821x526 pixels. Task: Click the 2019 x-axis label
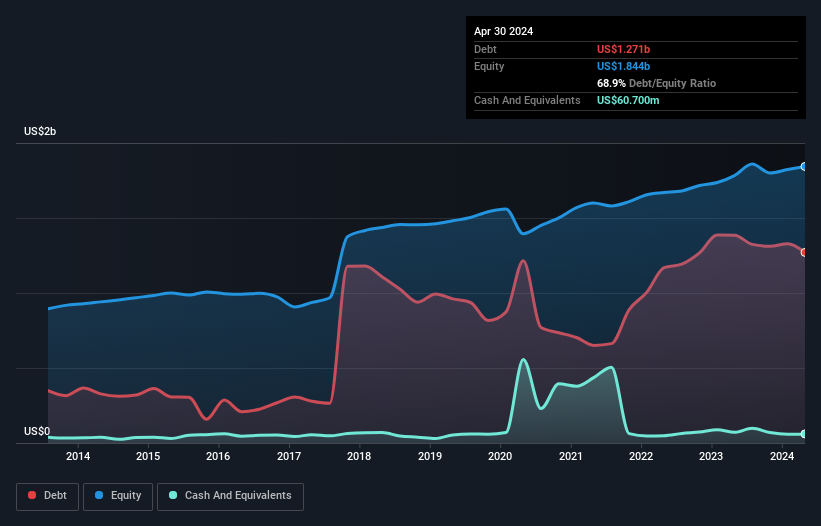click(x=430, y=456)
